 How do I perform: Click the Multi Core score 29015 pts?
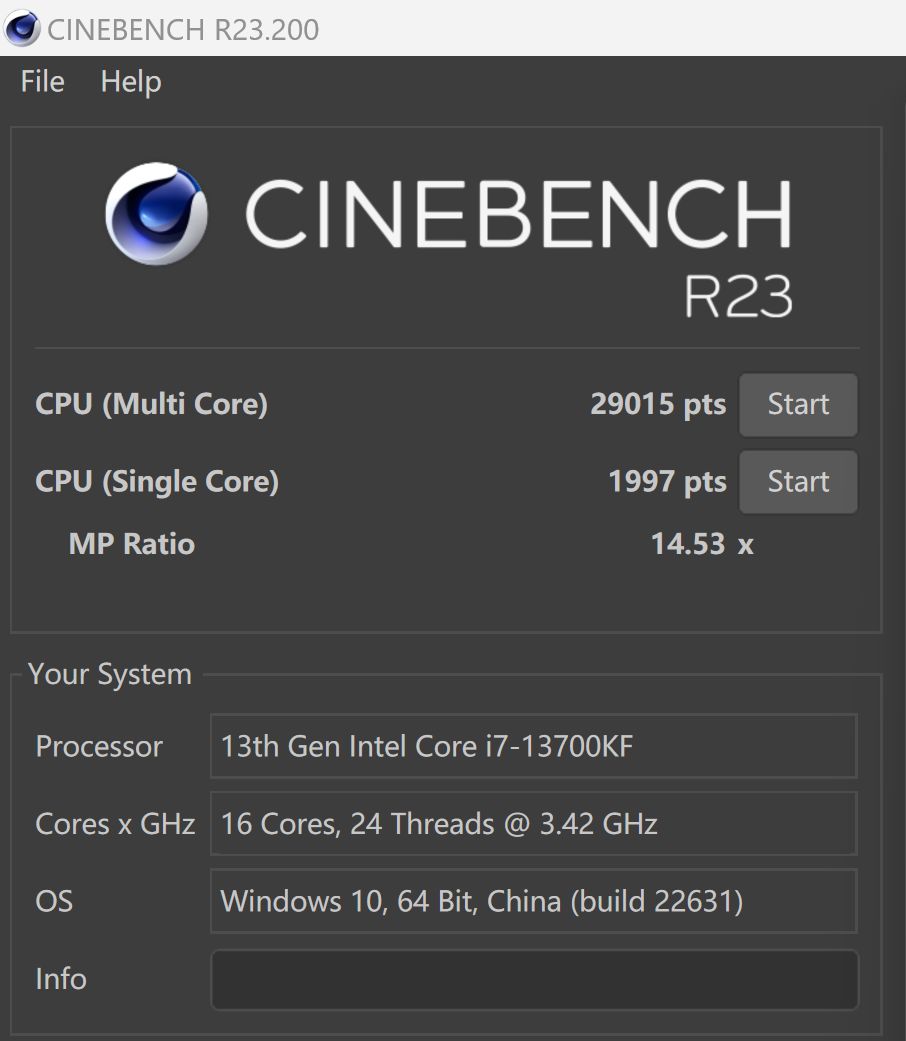pyautogui.click(x=658, y=405)
